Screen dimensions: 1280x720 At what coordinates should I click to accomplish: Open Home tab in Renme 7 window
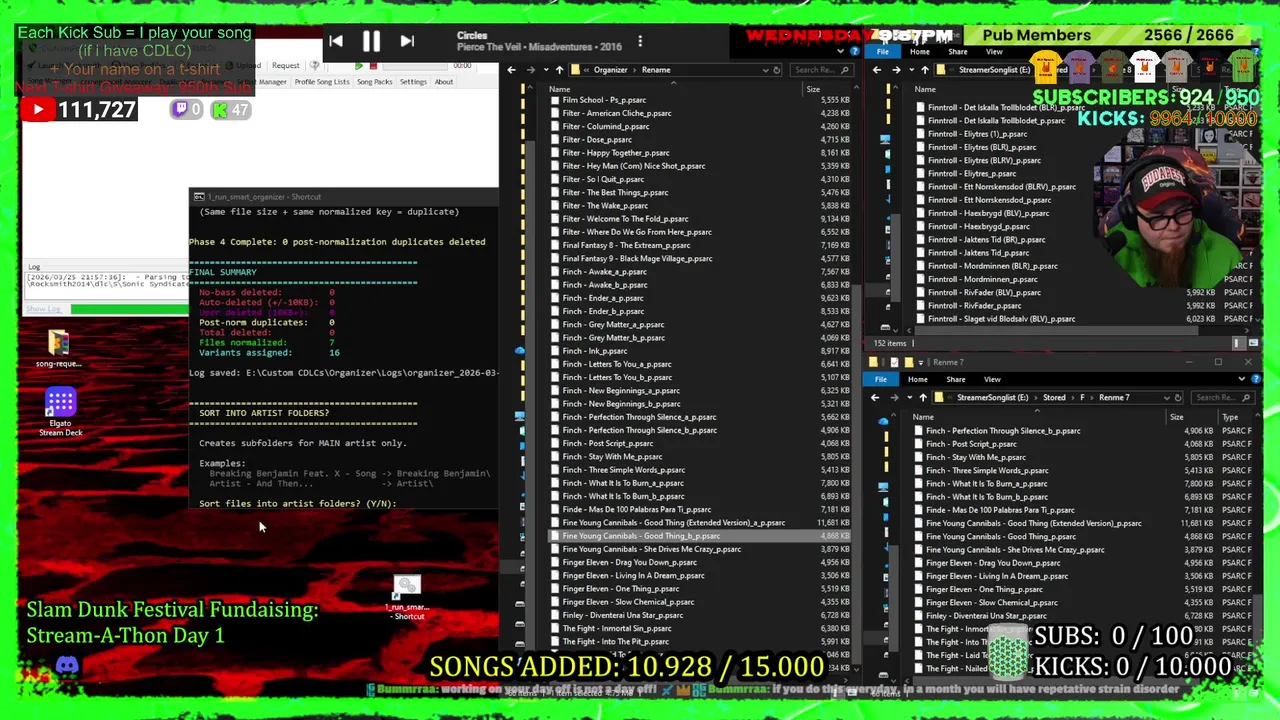917,380
